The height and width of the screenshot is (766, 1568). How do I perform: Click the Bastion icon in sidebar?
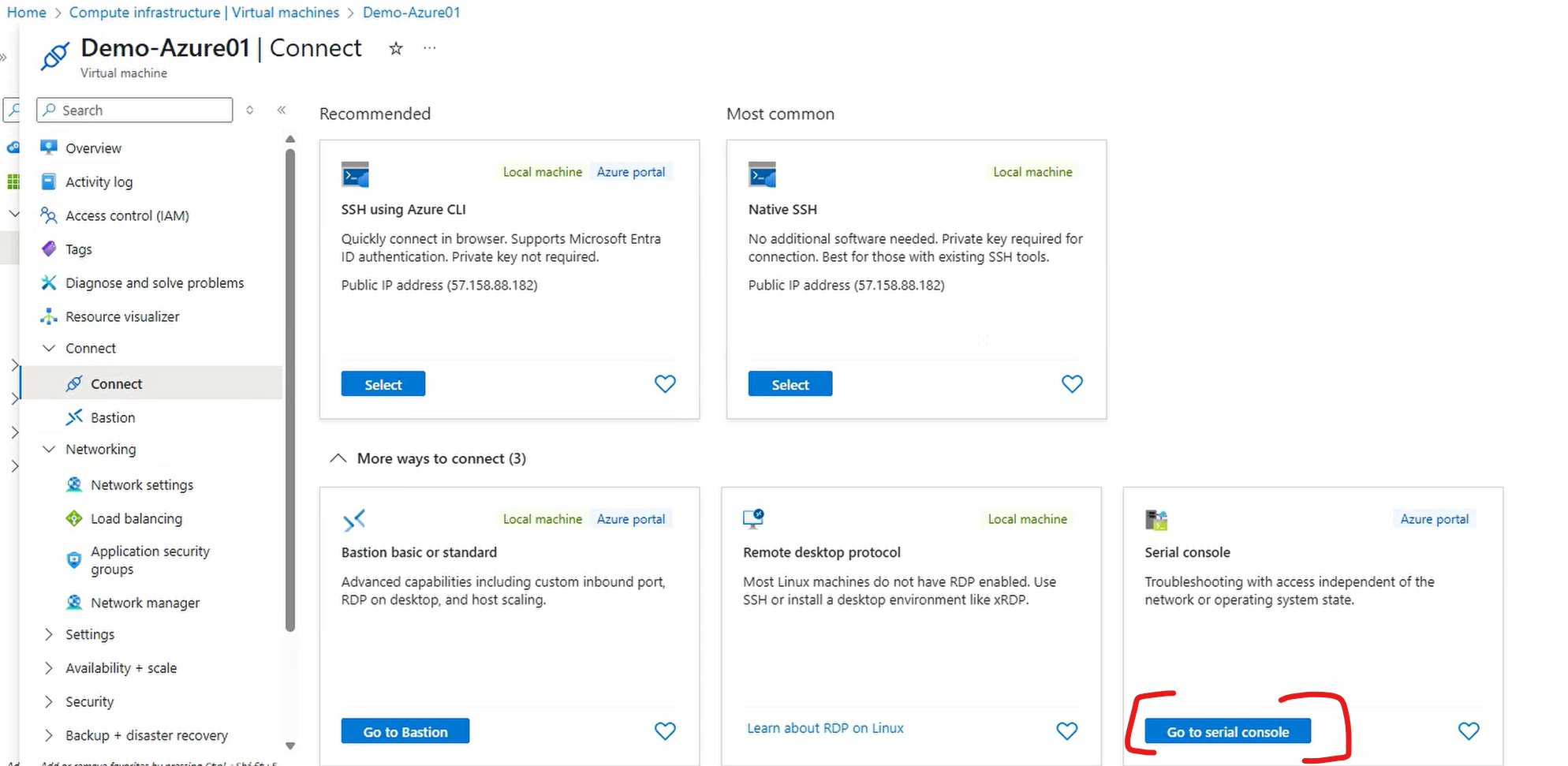74,417
